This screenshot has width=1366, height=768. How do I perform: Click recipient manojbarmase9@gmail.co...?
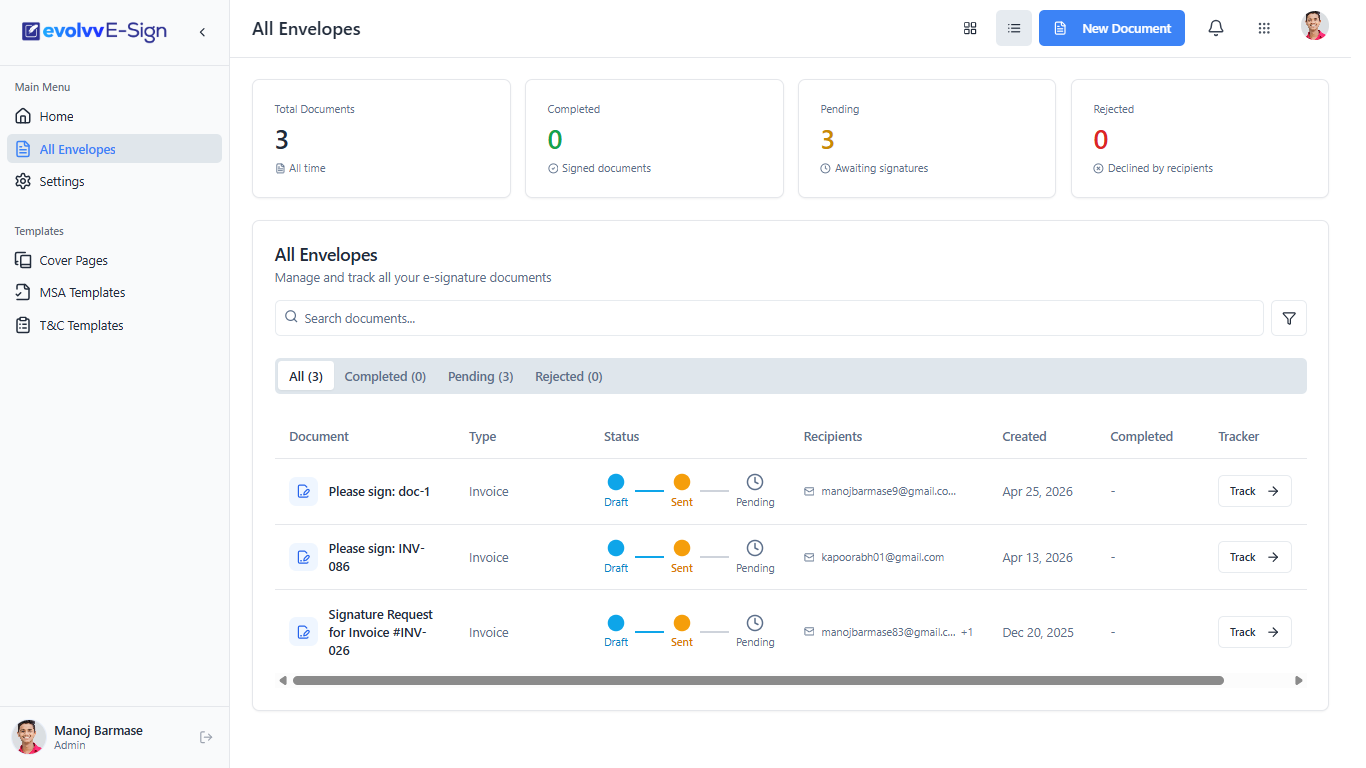888,492
